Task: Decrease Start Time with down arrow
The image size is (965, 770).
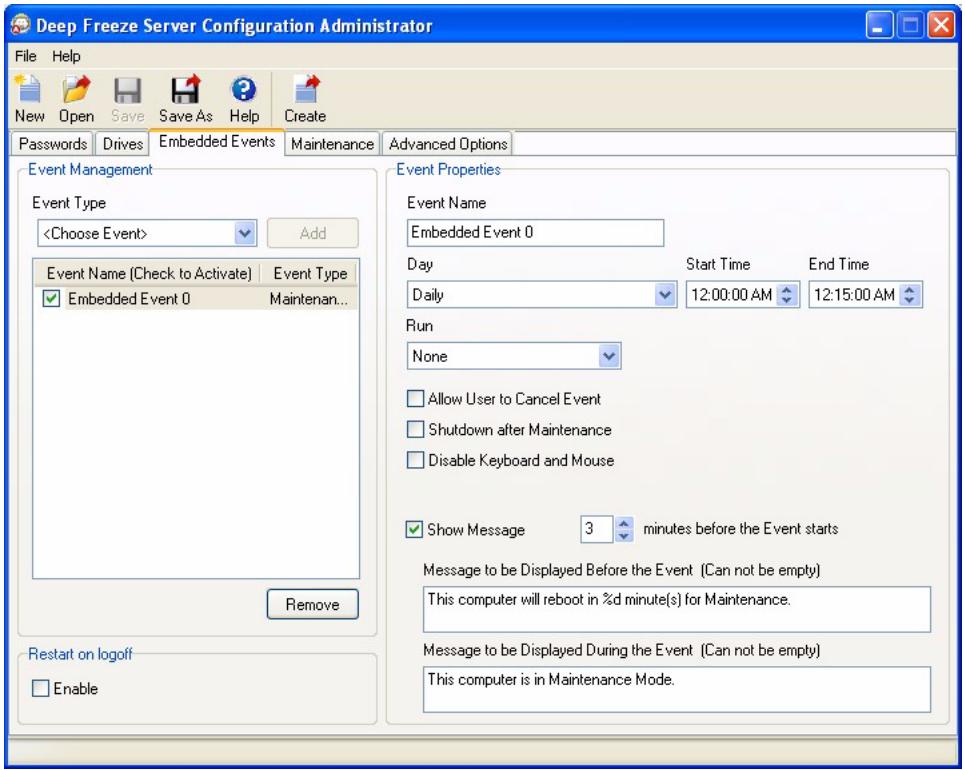Action: [787, 300]
